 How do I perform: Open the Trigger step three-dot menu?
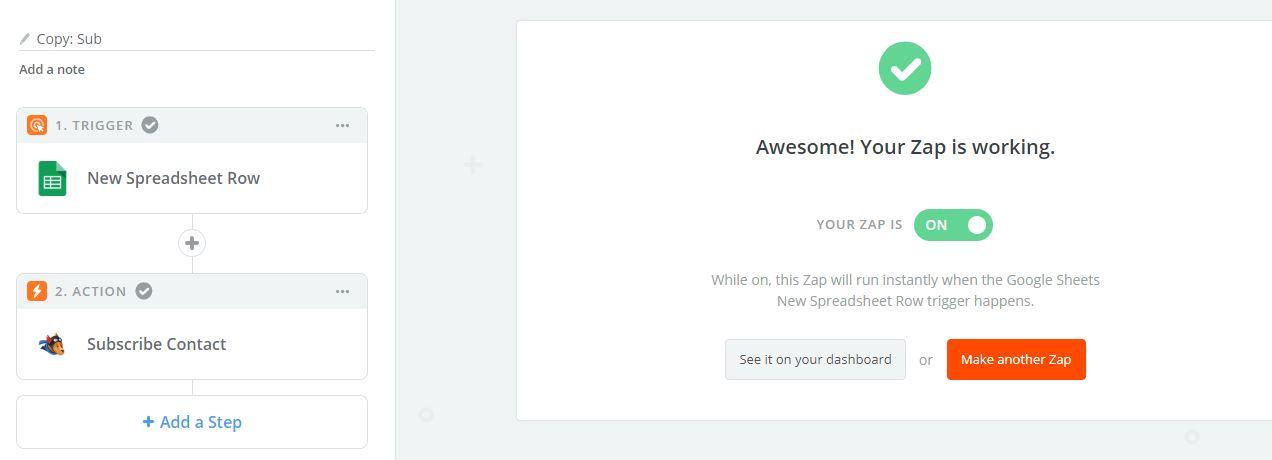coord(343,125)
